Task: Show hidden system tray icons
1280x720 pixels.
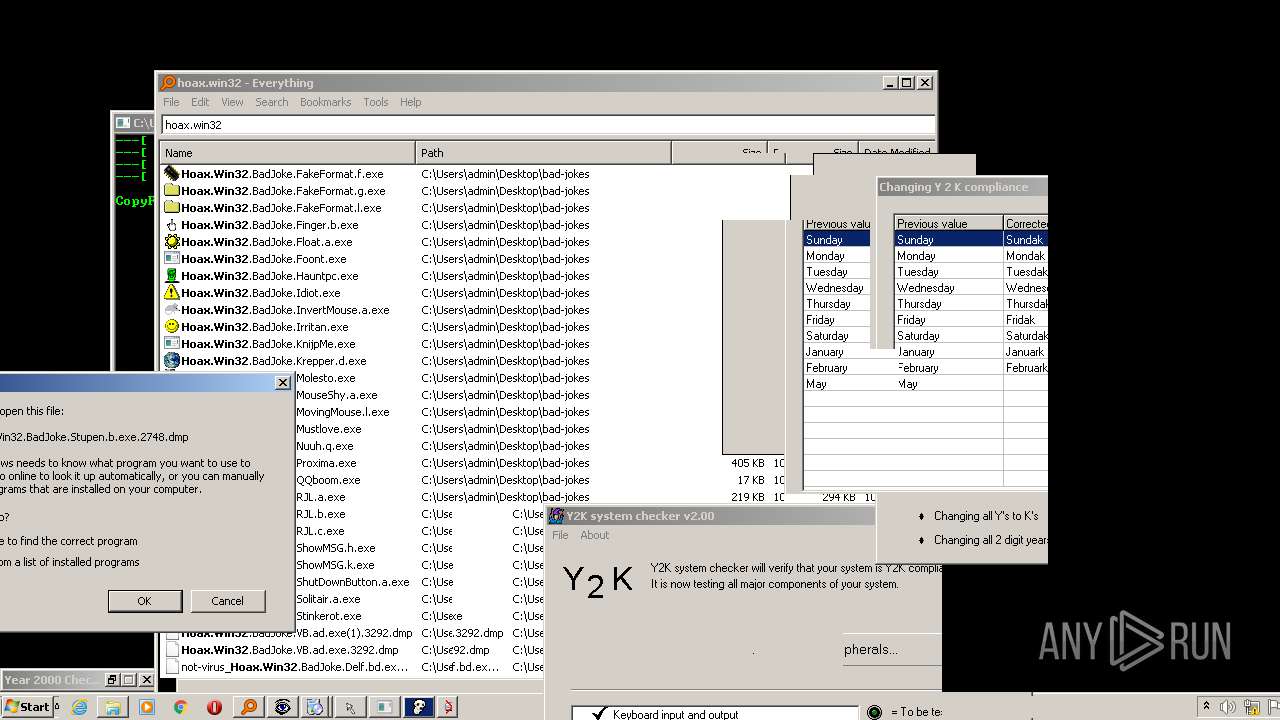Action: [x=1206, y=706]
